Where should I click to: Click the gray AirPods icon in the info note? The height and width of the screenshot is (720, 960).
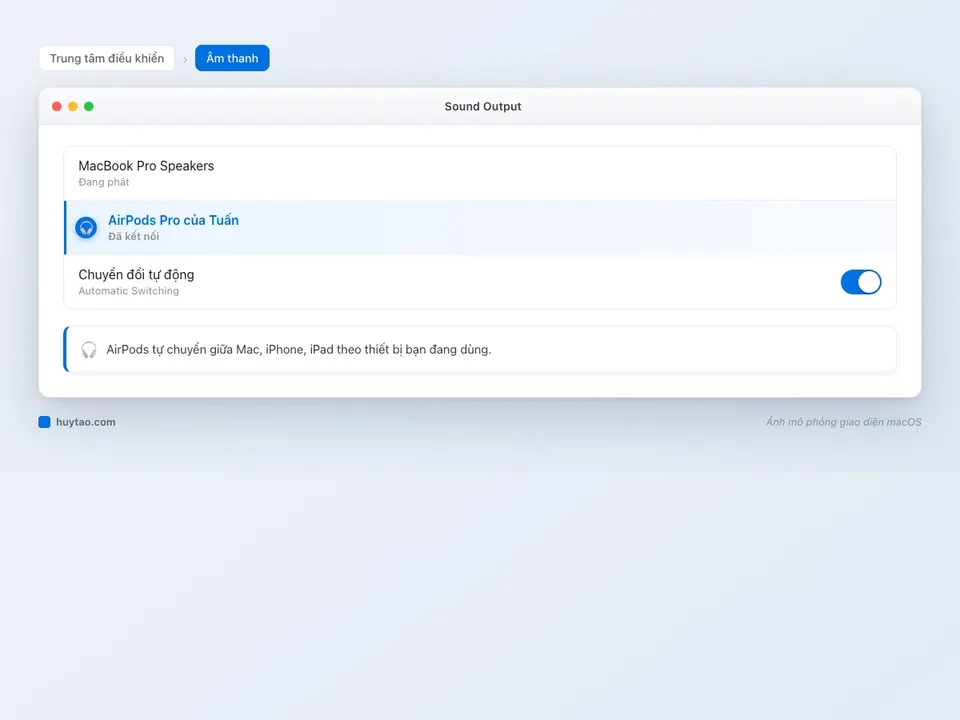point(89,350)
